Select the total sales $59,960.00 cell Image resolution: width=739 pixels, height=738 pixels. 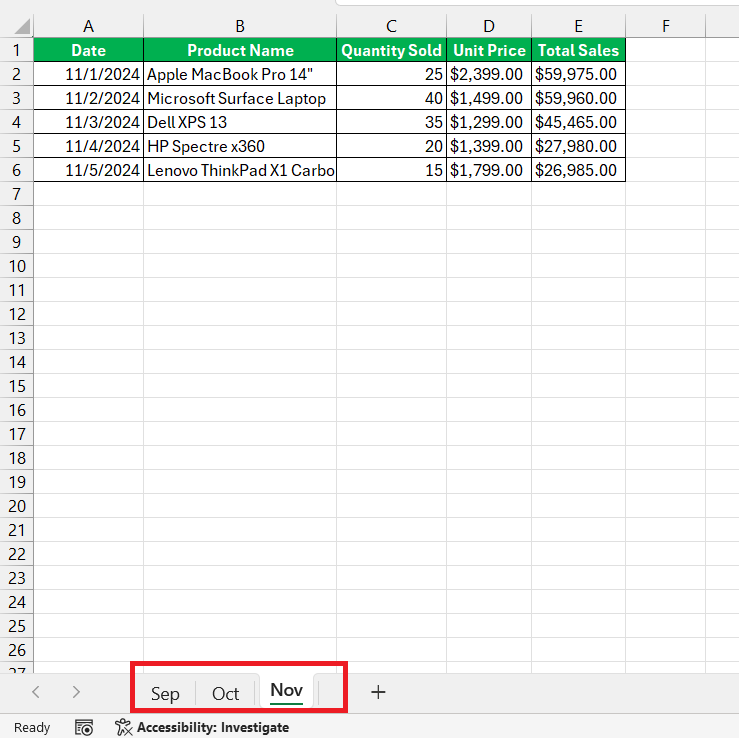click(579, 98)
